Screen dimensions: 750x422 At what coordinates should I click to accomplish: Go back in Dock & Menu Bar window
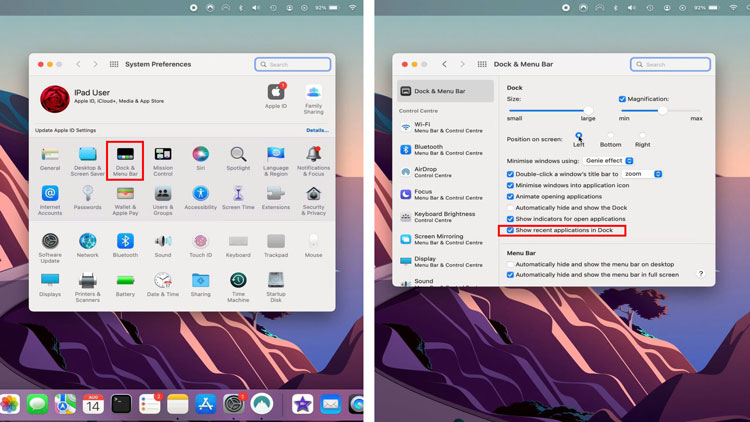pos(444,64)
